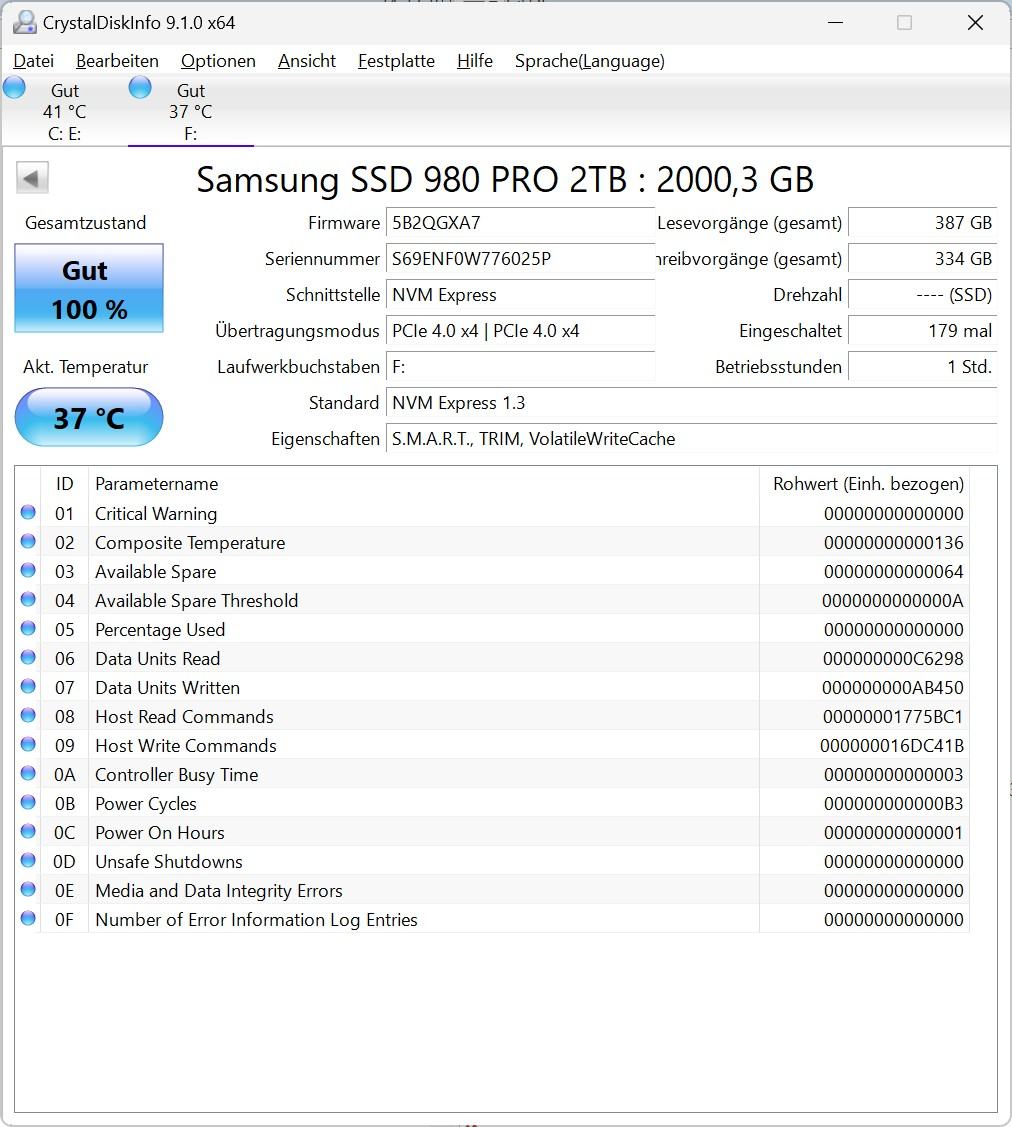Click the Schnittstelle field NVM Express
This screenshot has width=1012, height=1127.
pyautogui.click(x=520, y=295)
